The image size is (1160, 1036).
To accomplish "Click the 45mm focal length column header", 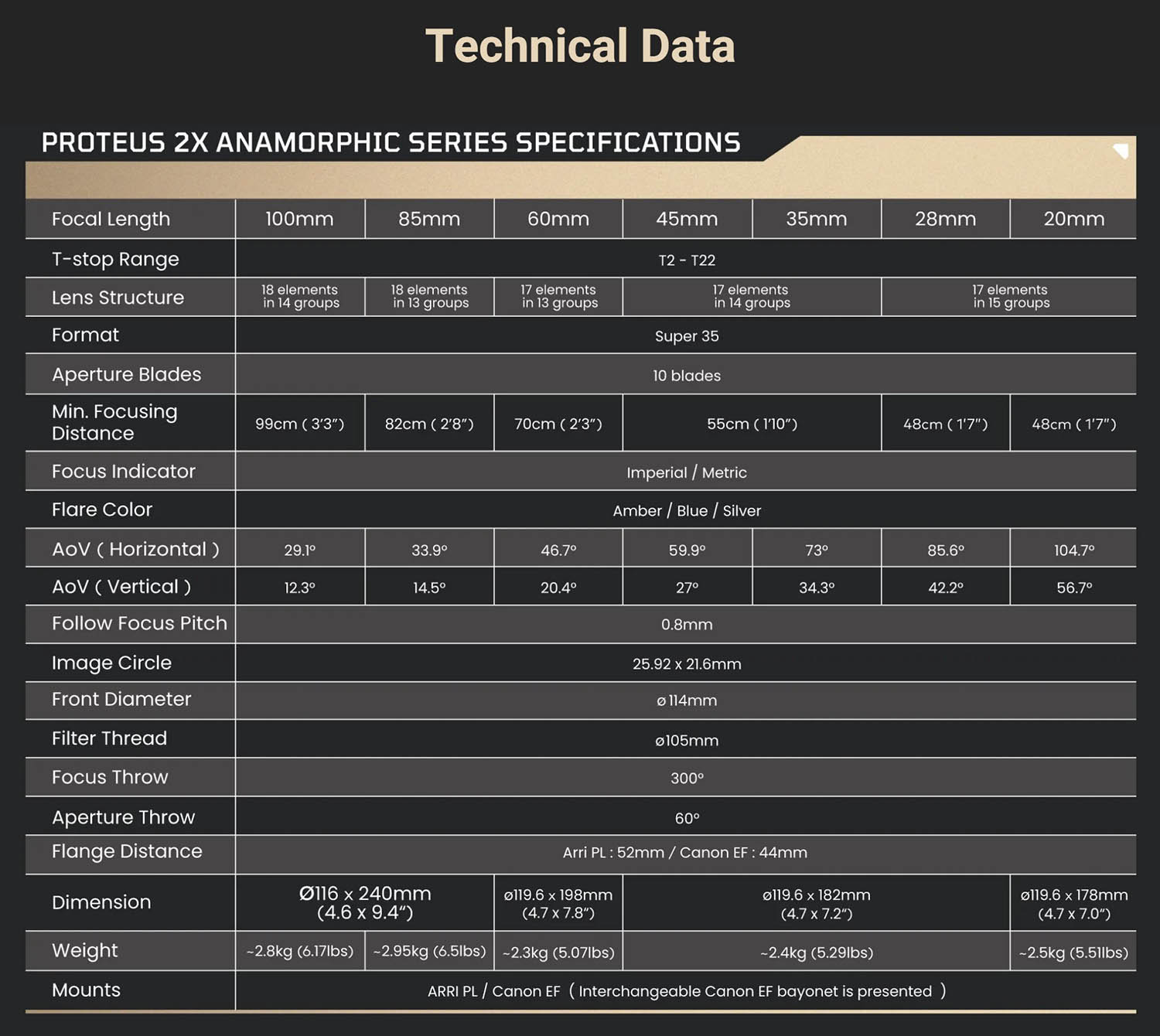I will click(687, 219).
